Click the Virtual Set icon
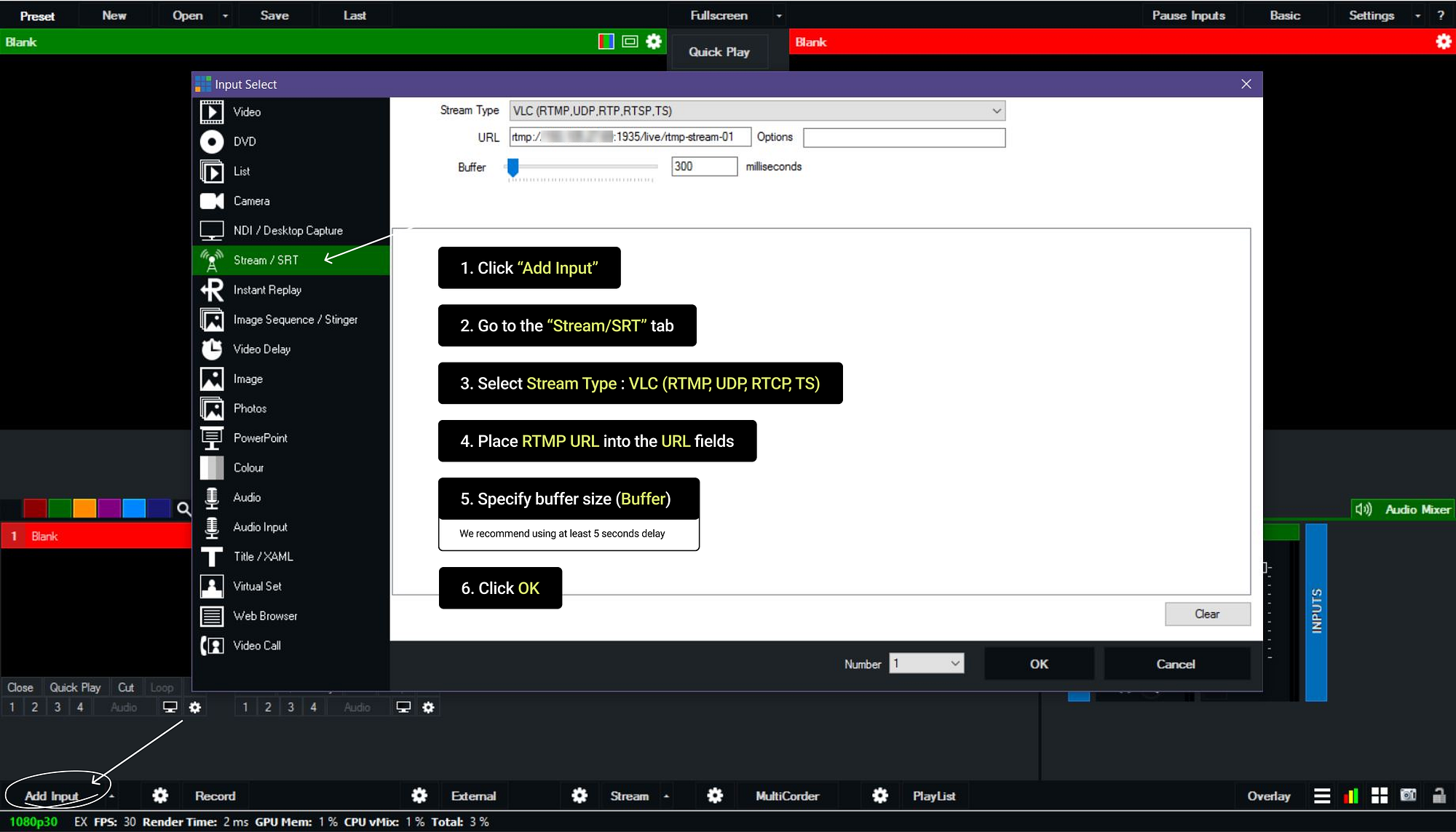The width and height of the screenshot is (1456, 832). coord(212,587)
